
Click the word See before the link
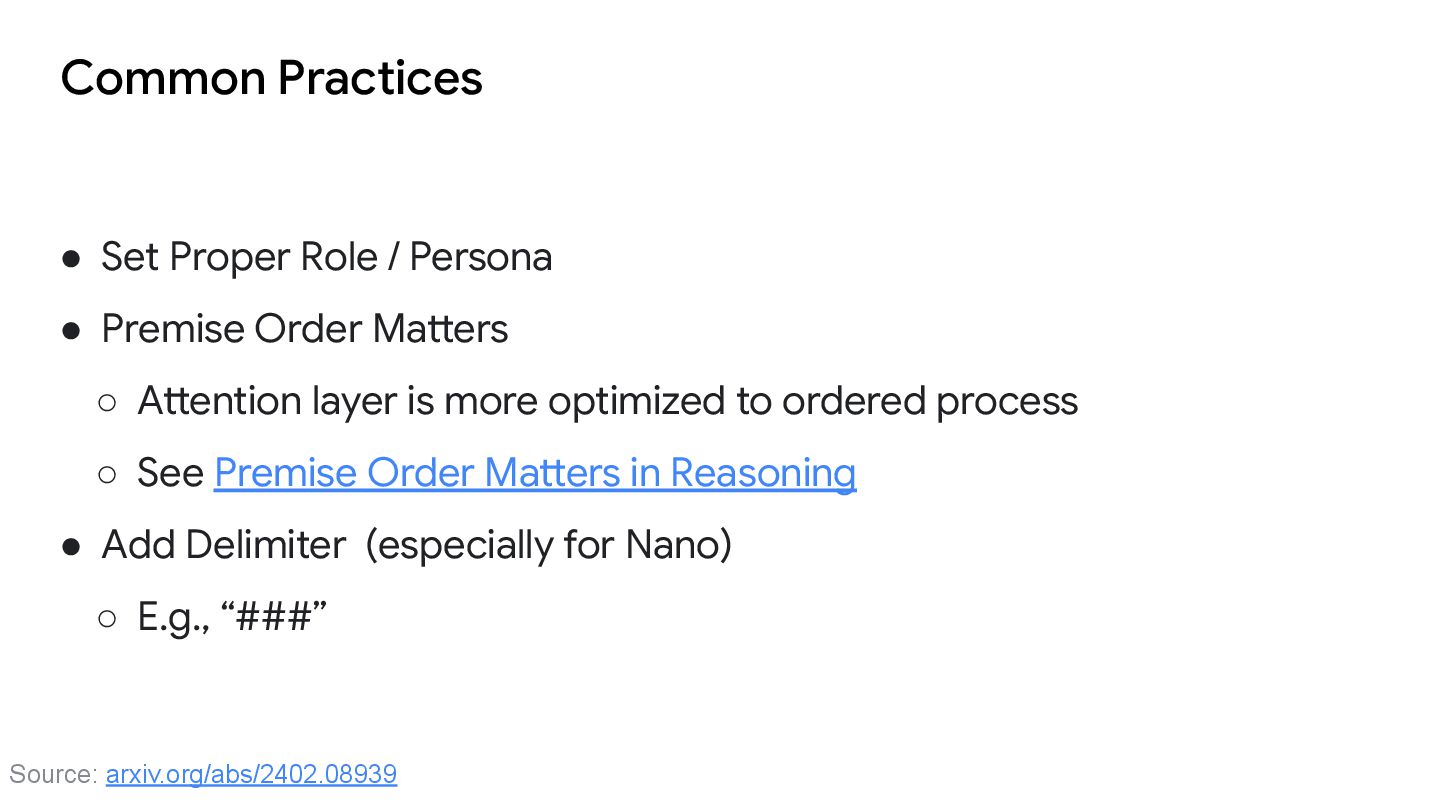(171, 473)
